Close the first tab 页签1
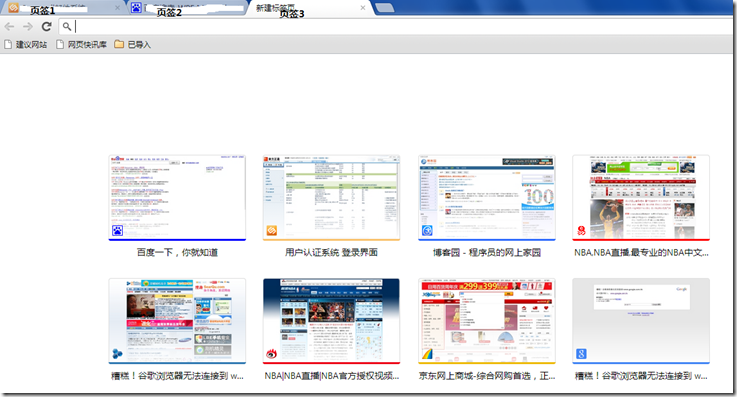The image size is (737, 397). coord(118,8)
